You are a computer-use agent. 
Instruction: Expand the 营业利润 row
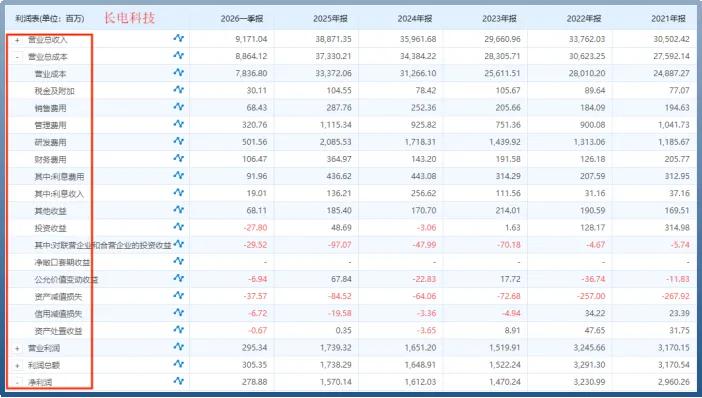17,349
